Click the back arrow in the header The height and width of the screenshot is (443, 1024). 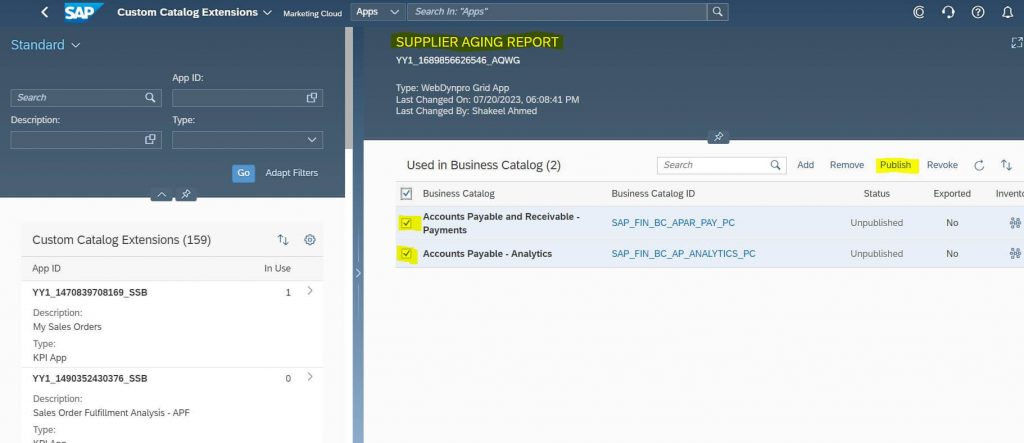coord(44,12)
